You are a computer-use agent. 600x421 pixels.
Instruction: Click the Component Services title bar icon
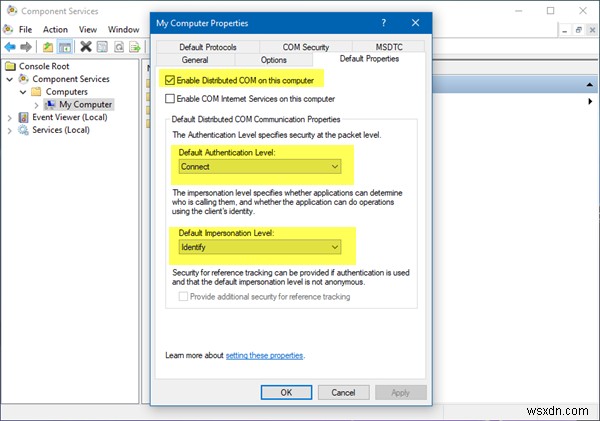(x=12, y=10)
